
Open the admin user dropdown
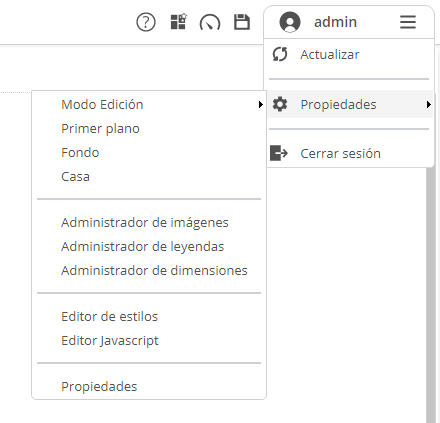tap(349, 22)
